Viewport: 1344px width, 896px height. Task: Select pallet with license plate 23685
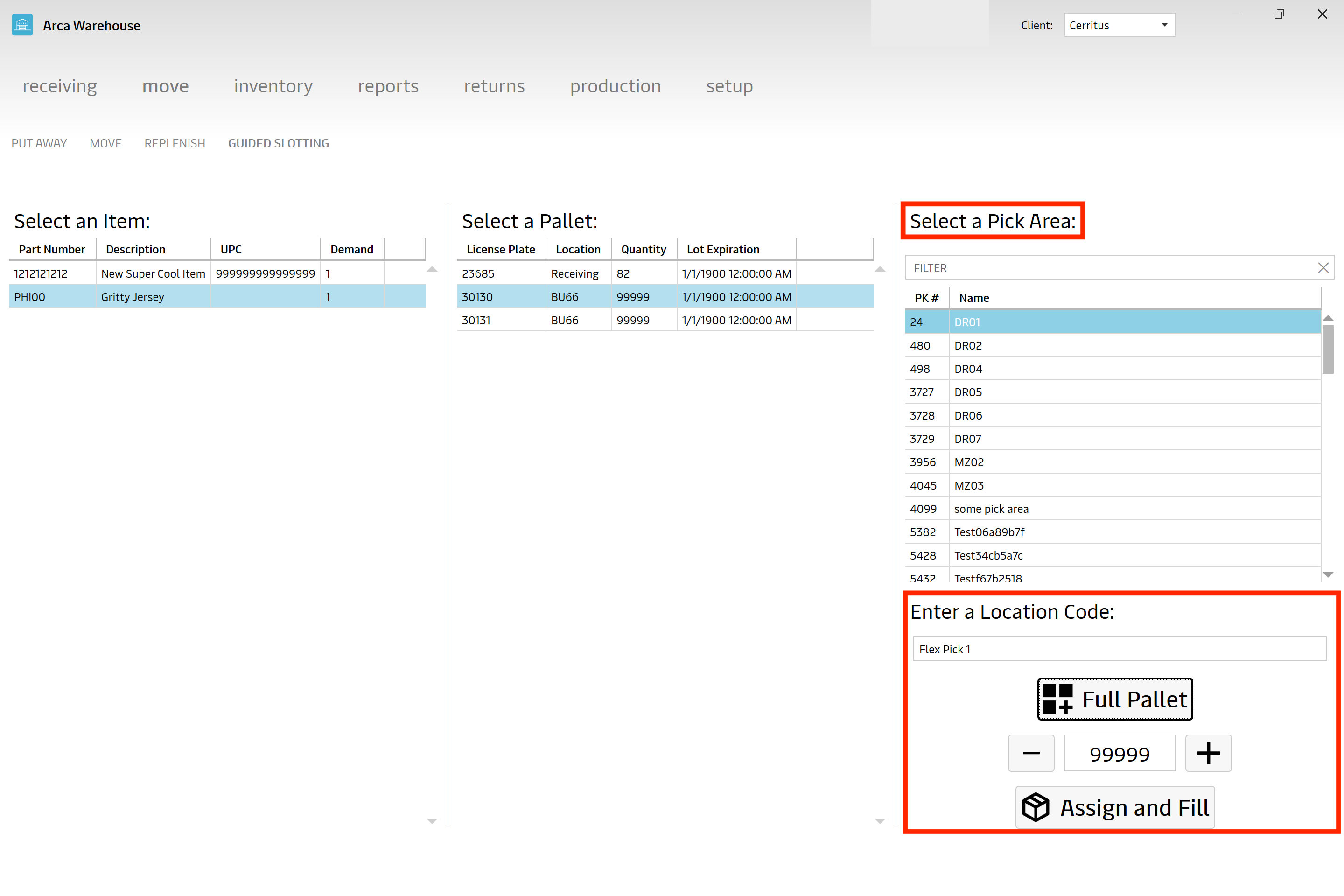point(665,274)
